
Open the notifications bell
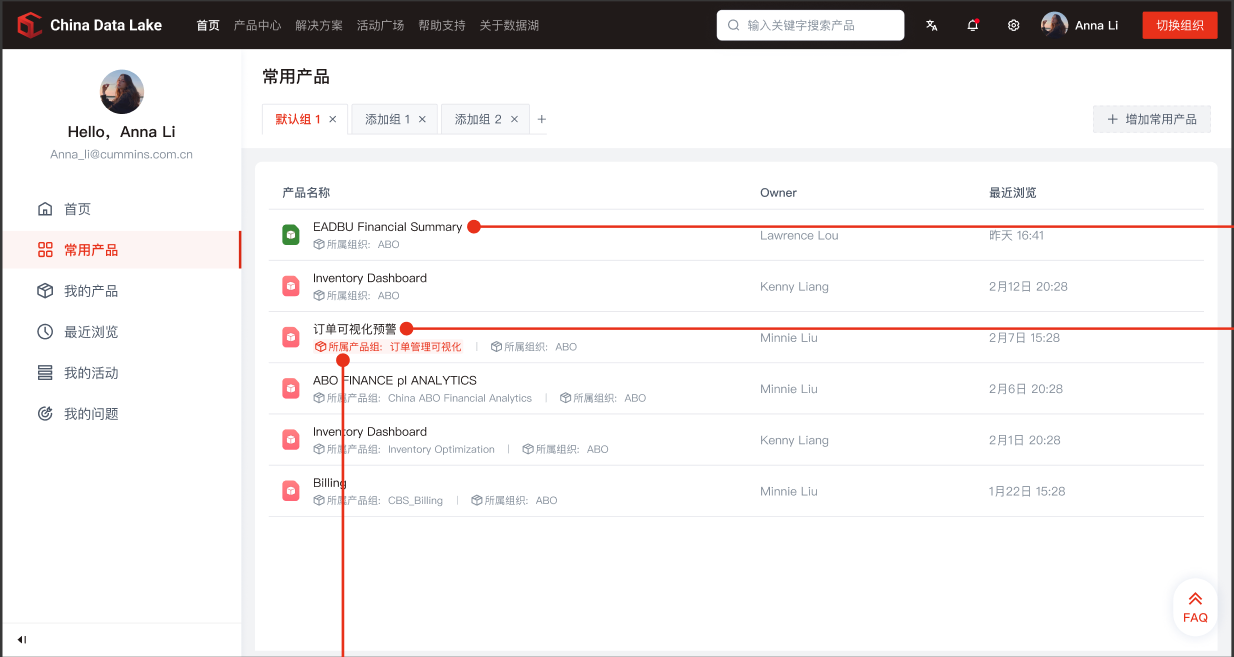click(x=972, y=25)
